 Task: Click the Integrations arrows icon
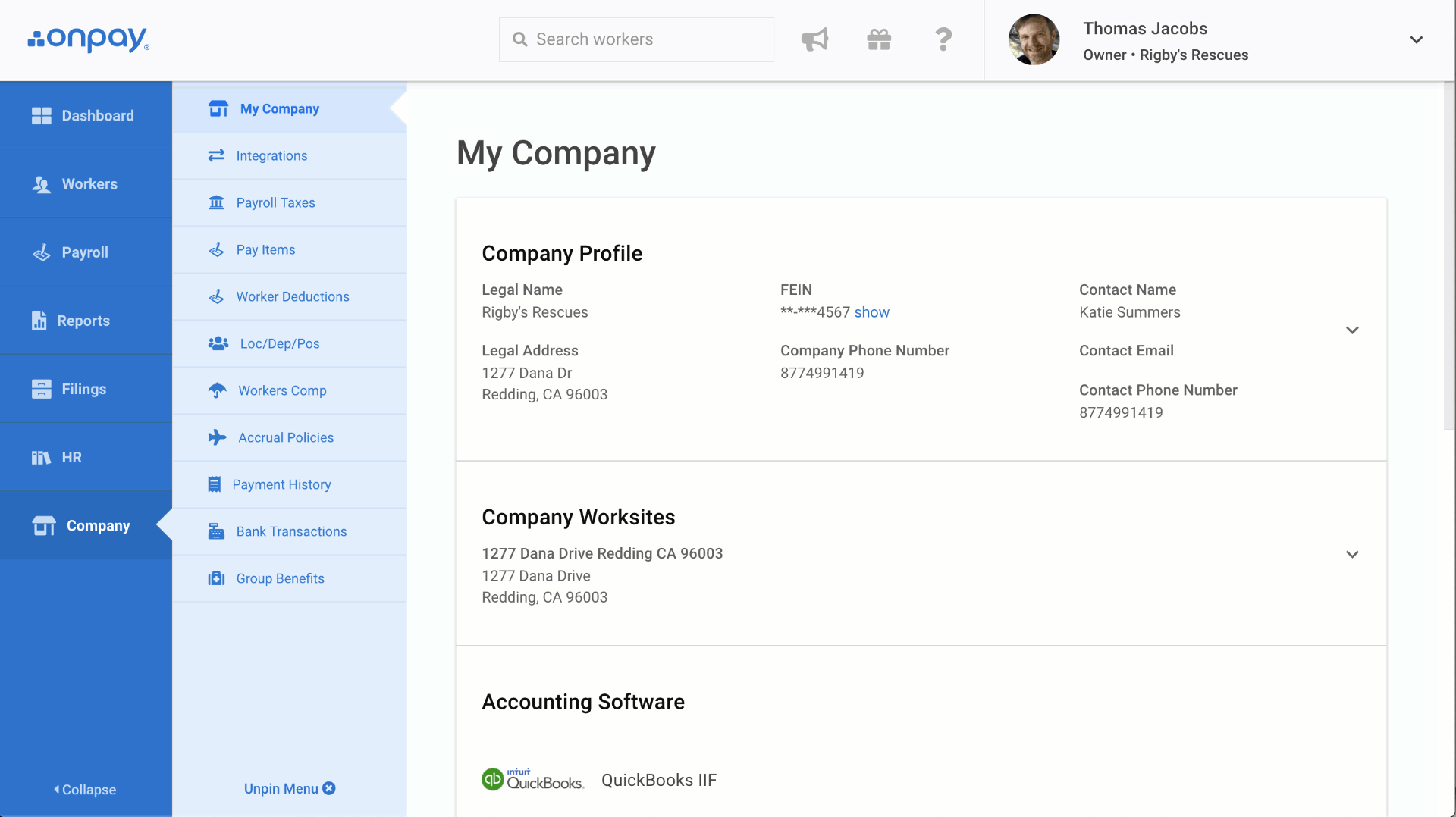pyautogui.click(x=216, y=155)
